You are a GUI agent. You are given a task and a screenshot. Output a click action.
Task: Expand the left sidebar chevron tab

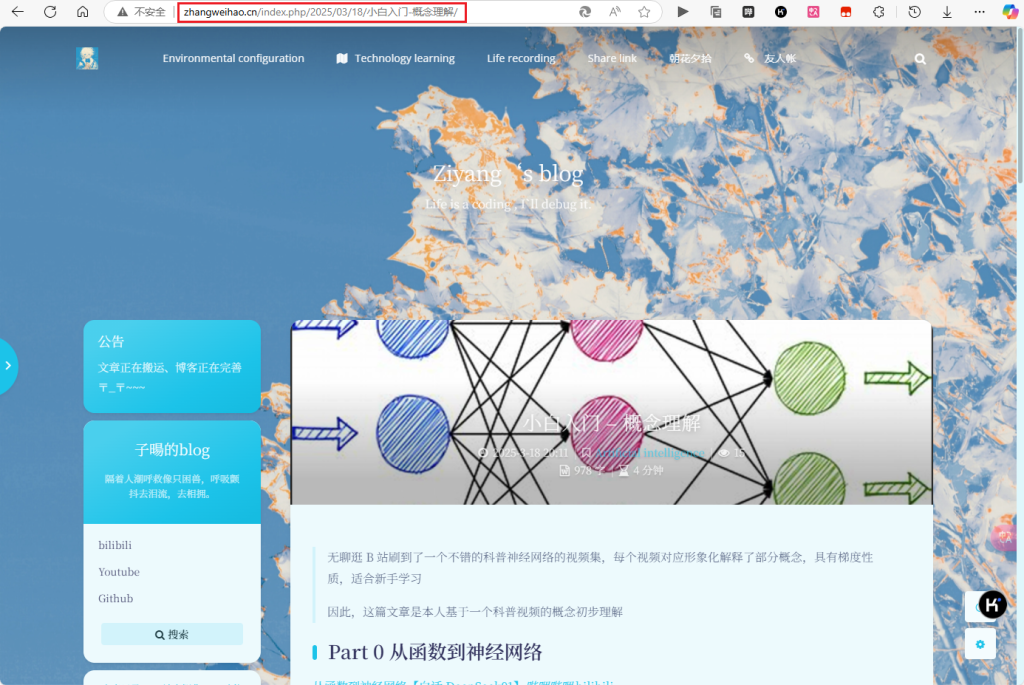(8, 366)
